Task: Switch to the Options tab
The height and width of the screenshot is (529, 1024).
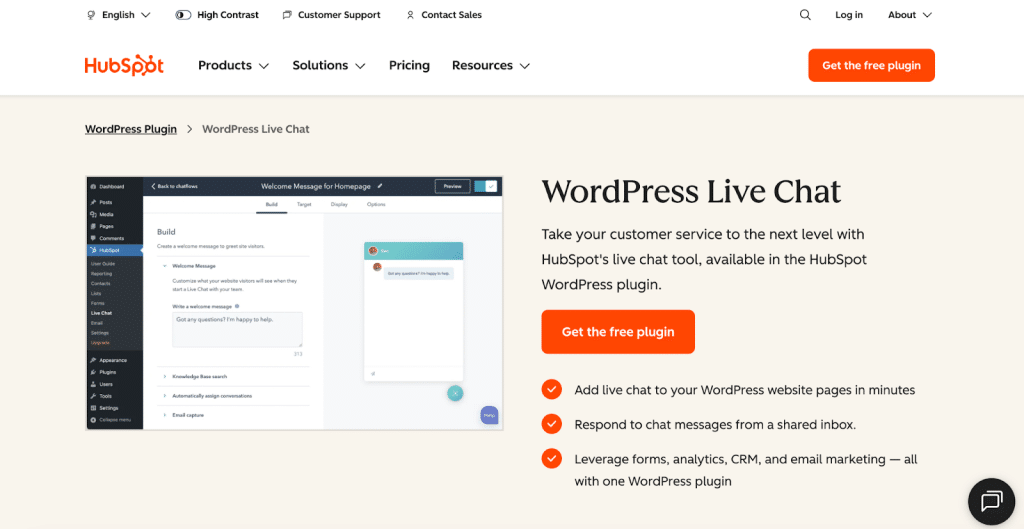Action: [x=376, y=204]
